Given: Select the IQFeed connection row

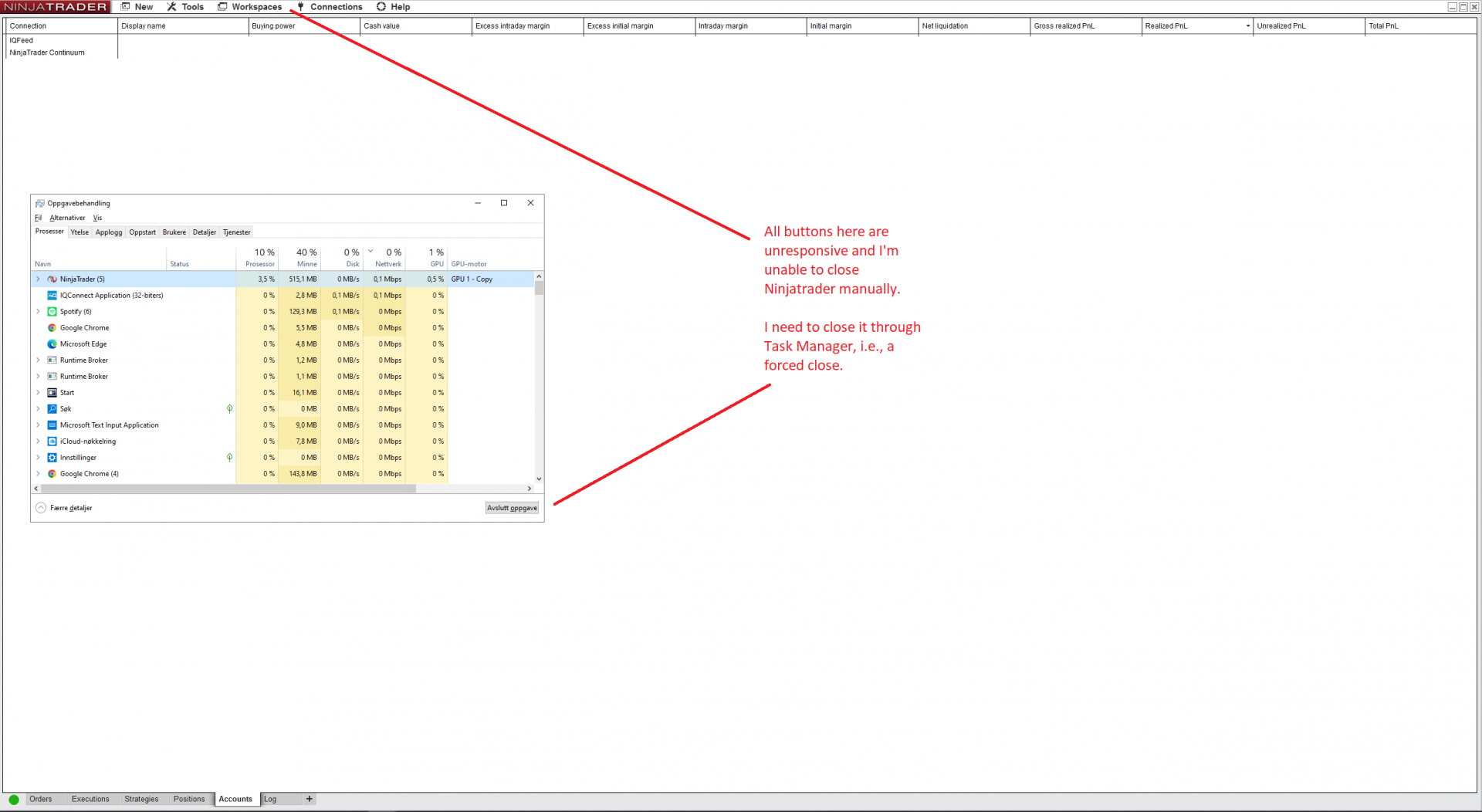Looking at the screenshot, I should [x=61, y=41].
